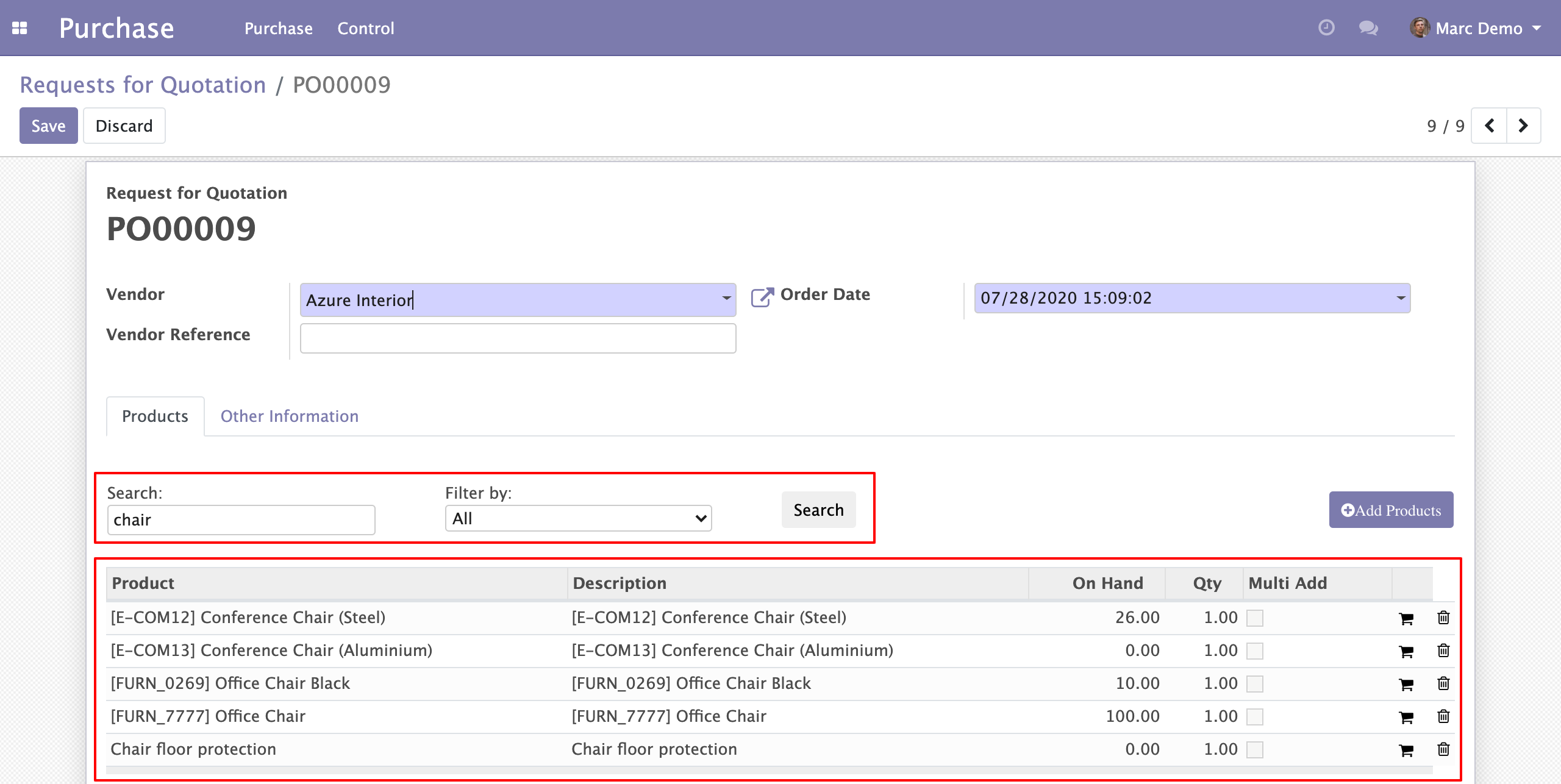Image resolution: width=1561 pixels, height=784 pixels.
Task: Open the conversations chat icon
Action: pyautogui.click(x=1368, y=28)
